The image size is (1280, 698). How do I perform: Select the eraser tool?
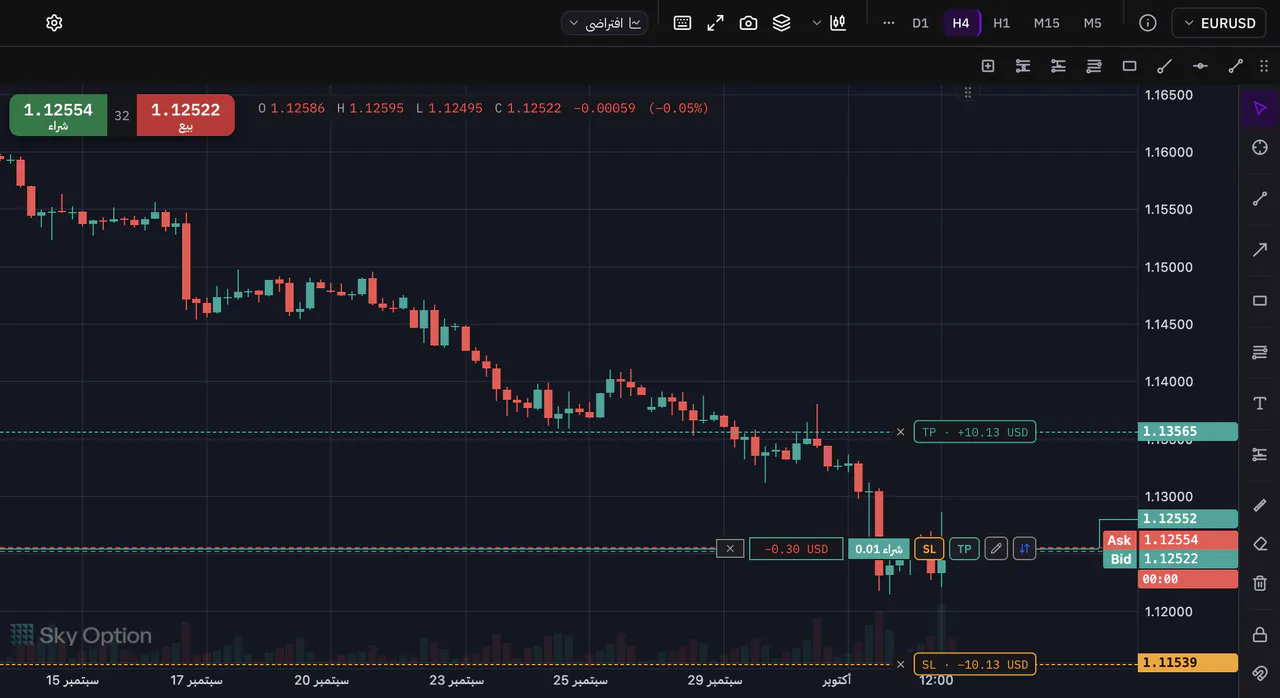1260,544
